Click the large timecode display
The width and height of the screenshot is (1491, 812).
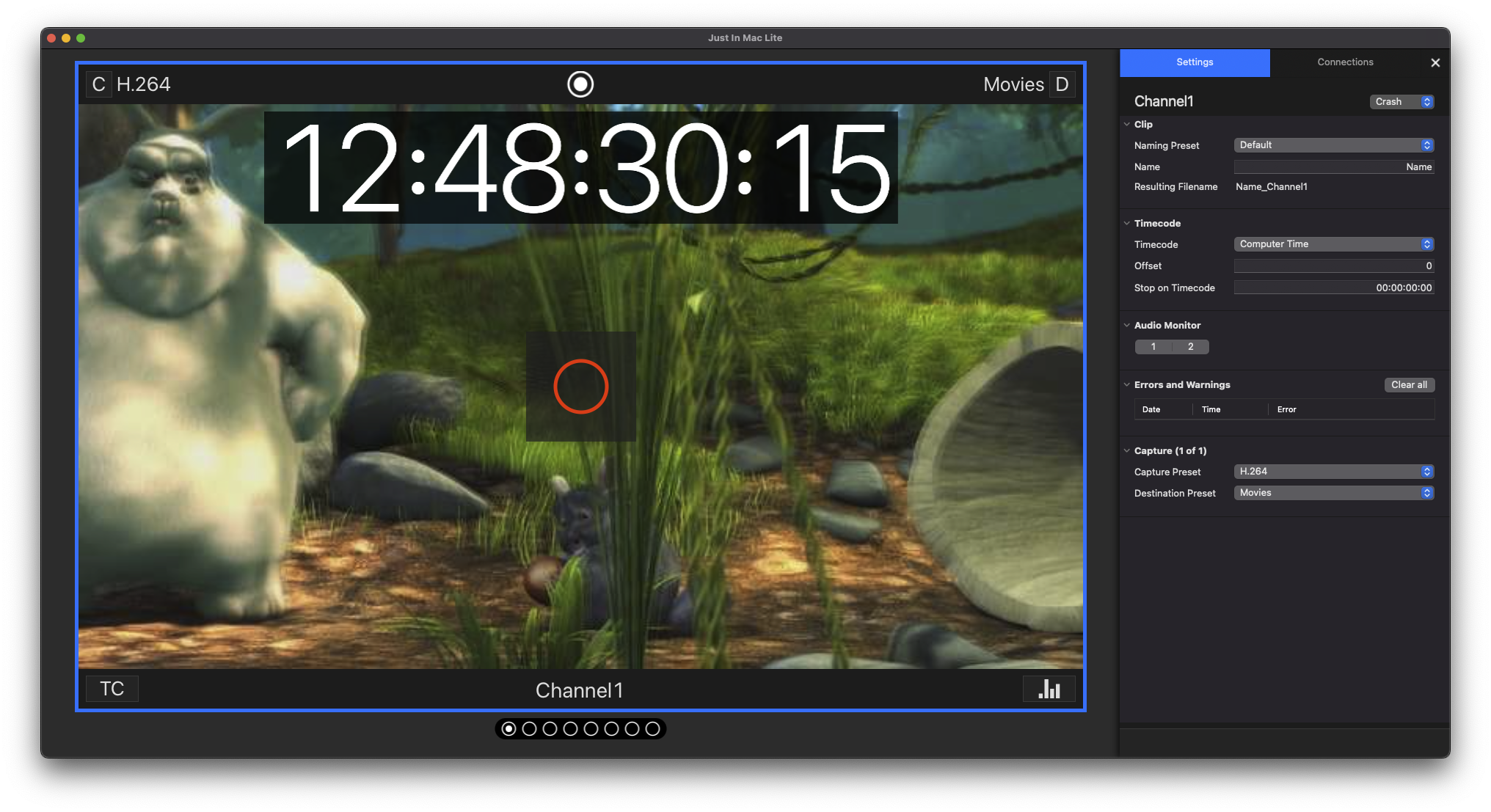point(581,168)
